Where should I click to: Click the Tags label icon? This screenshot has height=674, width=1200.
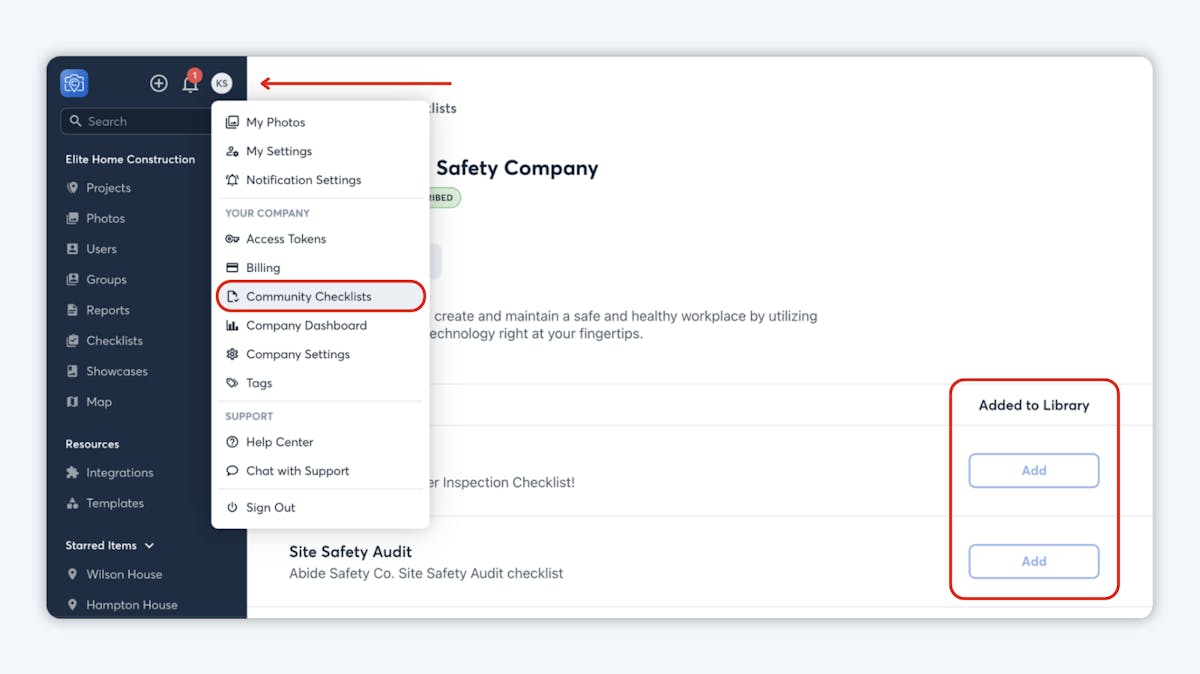tap(232, 383)
